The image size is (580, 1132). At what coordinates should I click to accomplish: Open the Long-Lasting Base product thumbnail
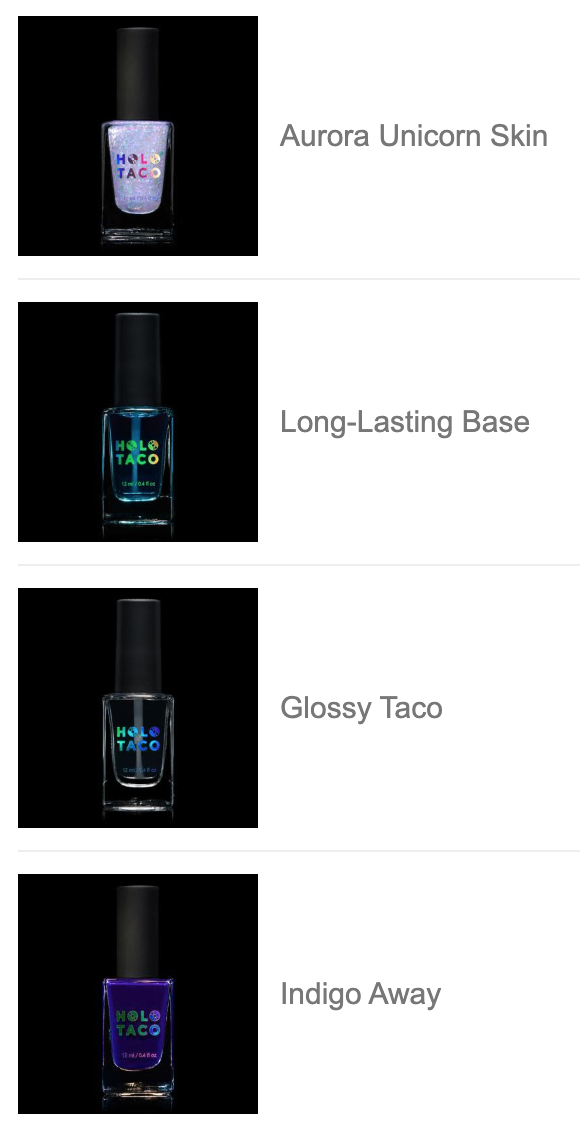click(138, 422)
